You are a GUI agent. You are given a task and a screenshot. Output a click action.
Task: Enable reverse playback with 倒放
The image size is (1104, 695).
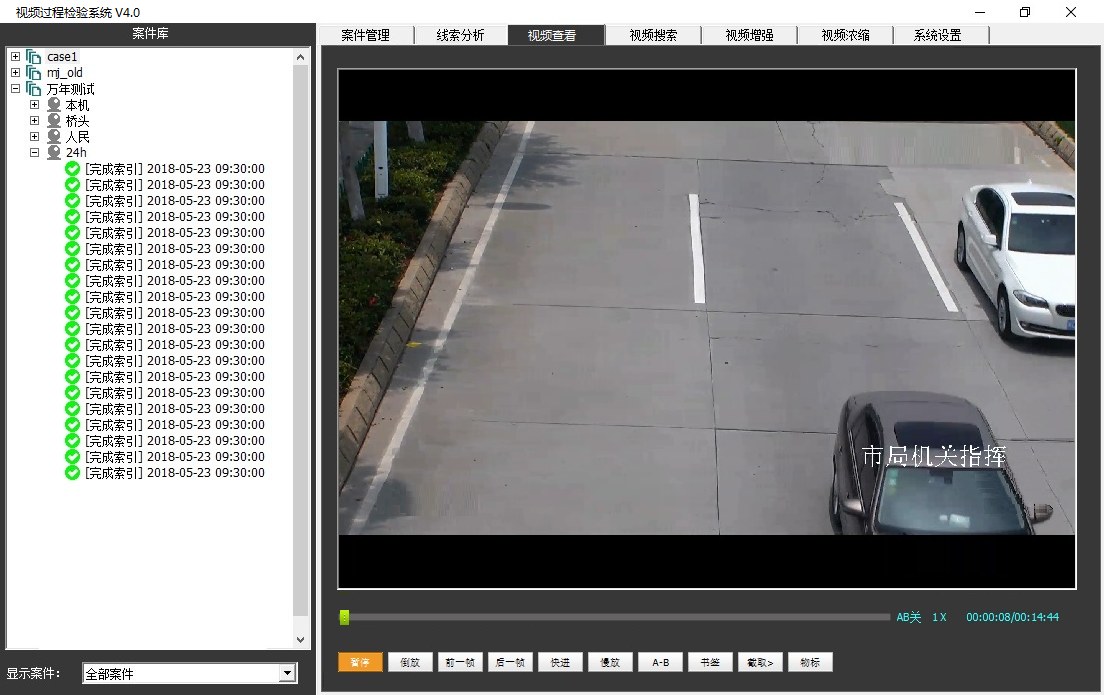pos(410,661)
